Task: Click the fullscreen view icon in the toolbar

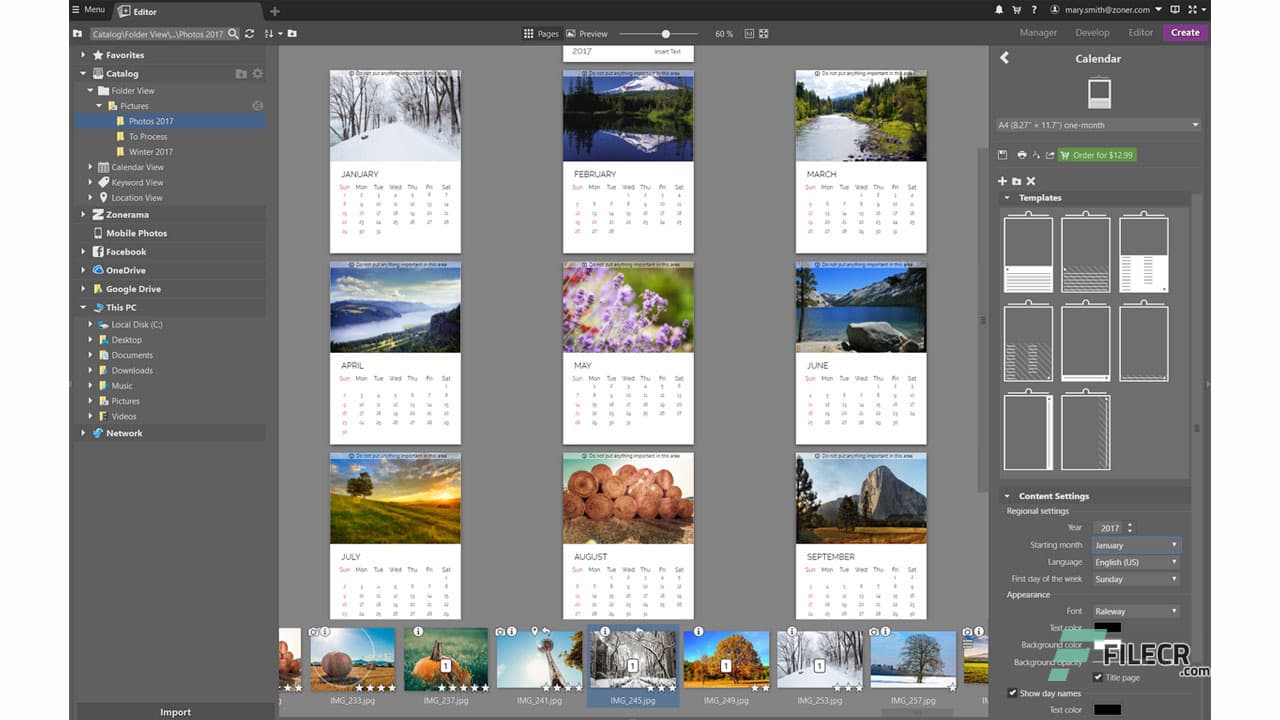Action: (x=764, y=33)
